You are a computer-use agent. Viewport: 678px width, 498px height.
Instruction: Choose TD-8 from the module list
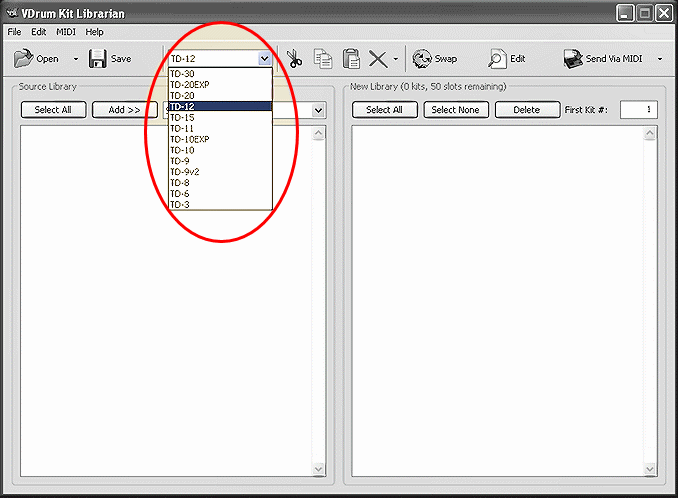click(x=220, y=182)
